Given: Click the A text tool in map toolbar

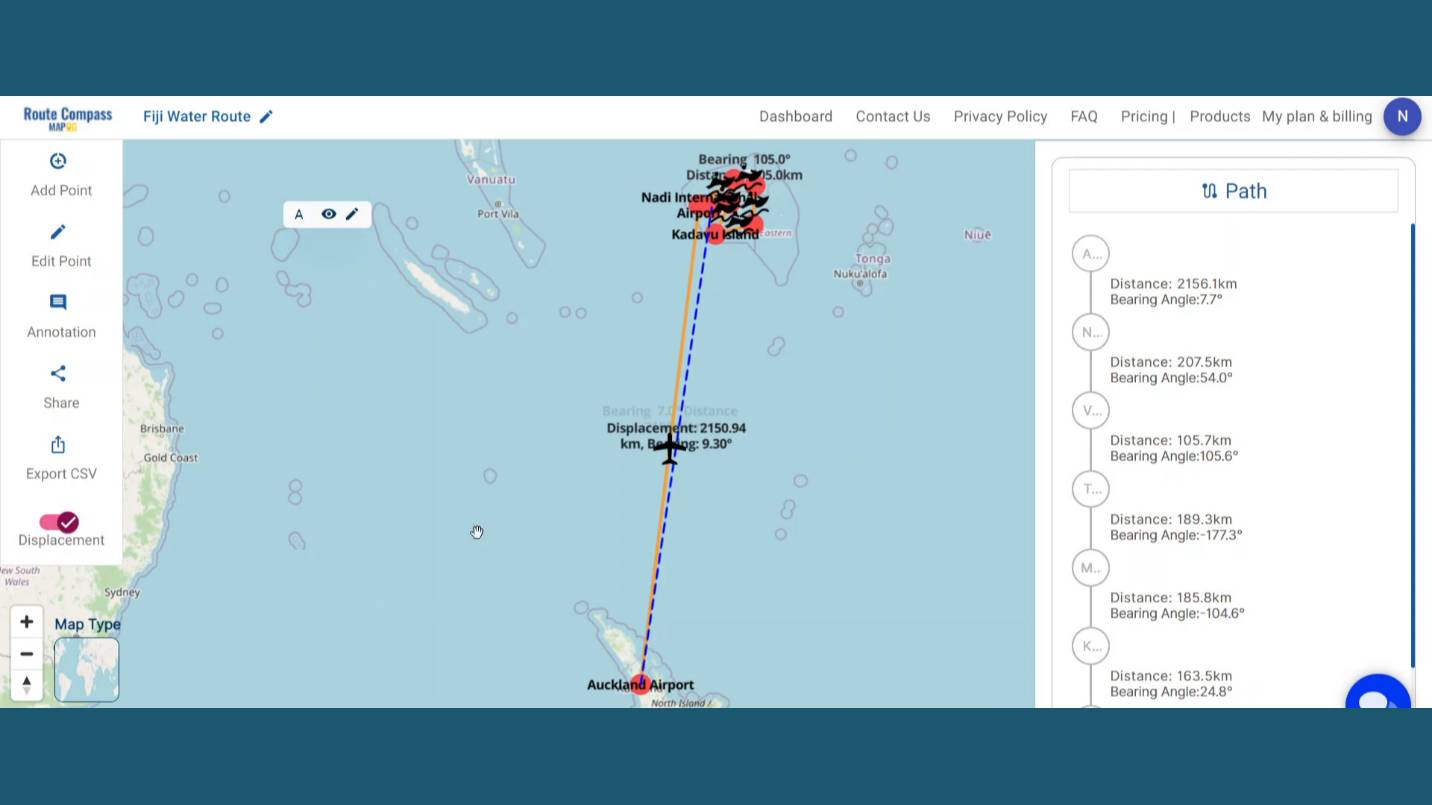Looking at the screenshot, I should [x=298, y=214].
